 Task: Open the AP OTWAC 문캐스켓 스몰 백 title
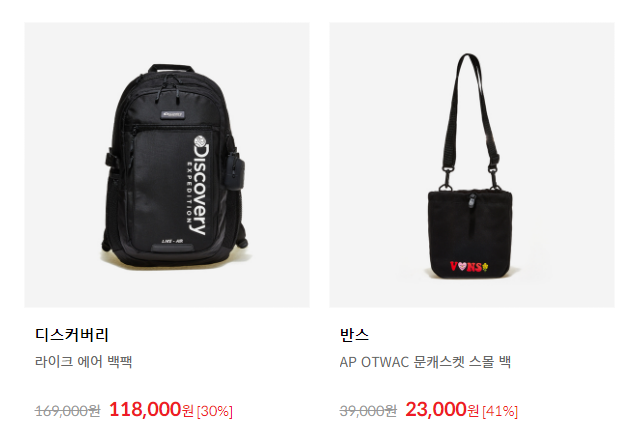coord(425,361)
